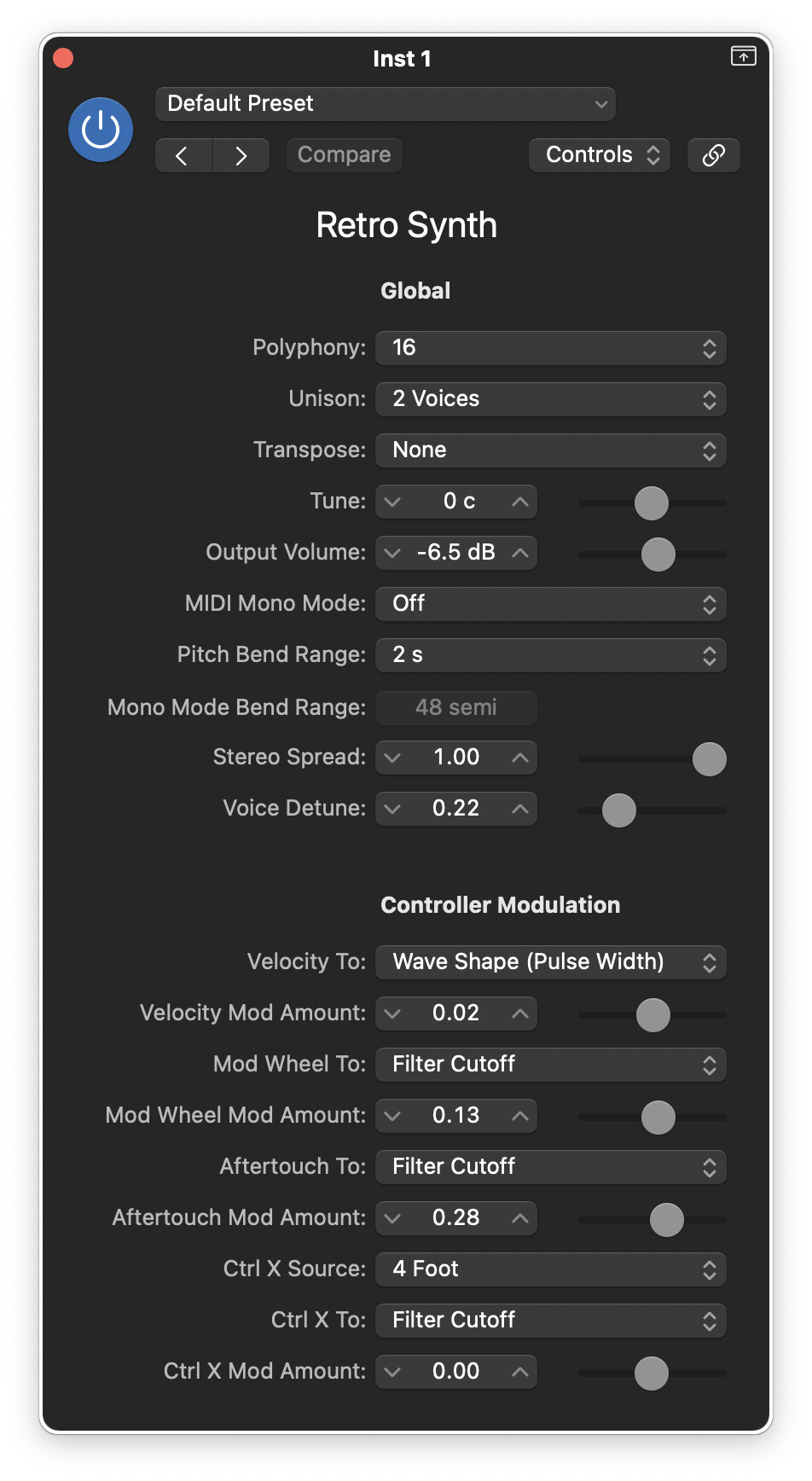Open the Velocity To Wave Shape dropdown

(x=551, y=962)
